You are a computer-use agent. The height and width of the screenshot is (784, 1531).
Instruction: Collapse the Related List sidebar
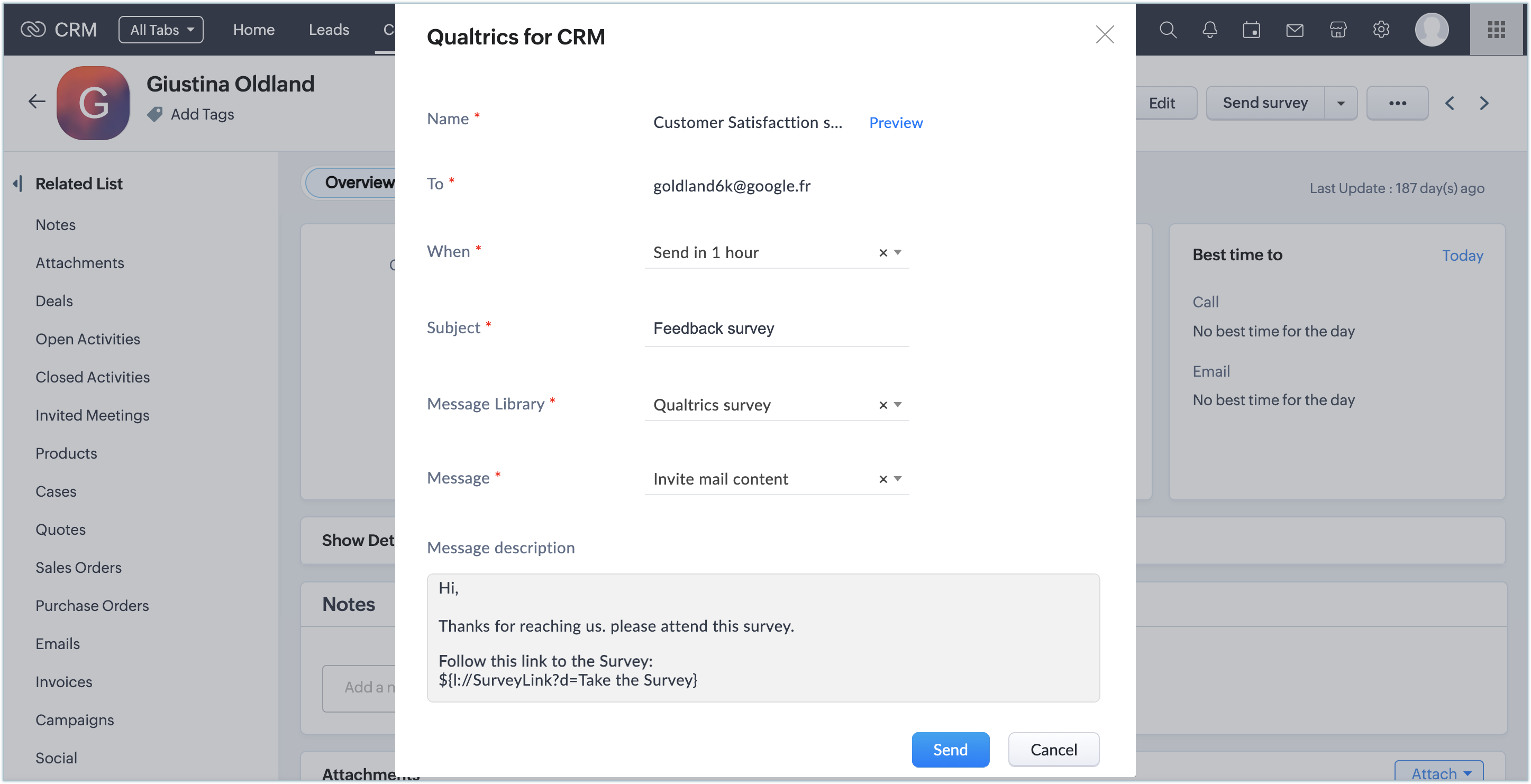(18, 184)
